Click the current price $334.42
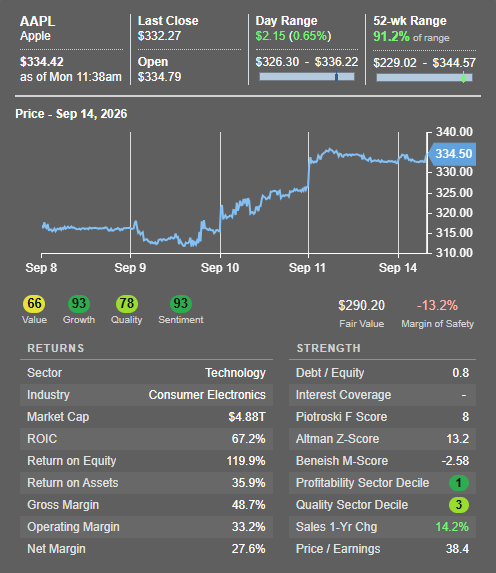Image resolution: width=496 pixels, height=573 pixels. tap(42, 62)
